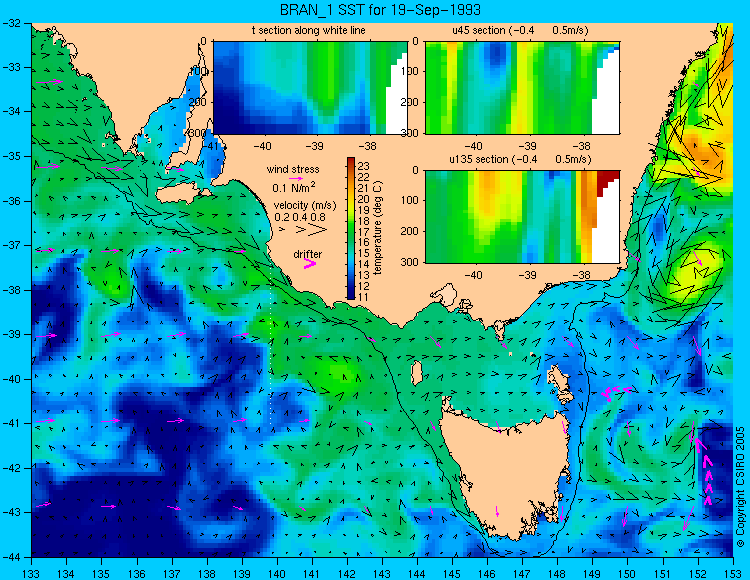Click longitude label 153 on bottom axis

(733, 574)
